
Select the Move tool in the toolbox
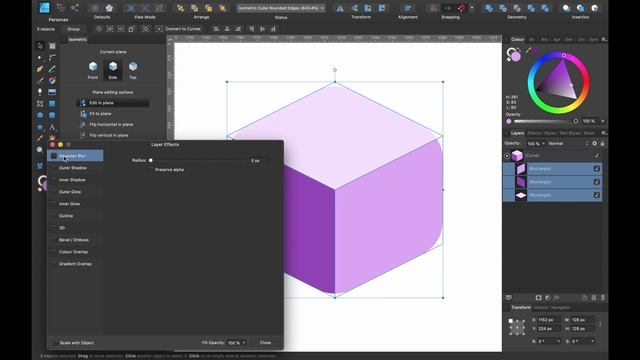(x=40, y=46)
